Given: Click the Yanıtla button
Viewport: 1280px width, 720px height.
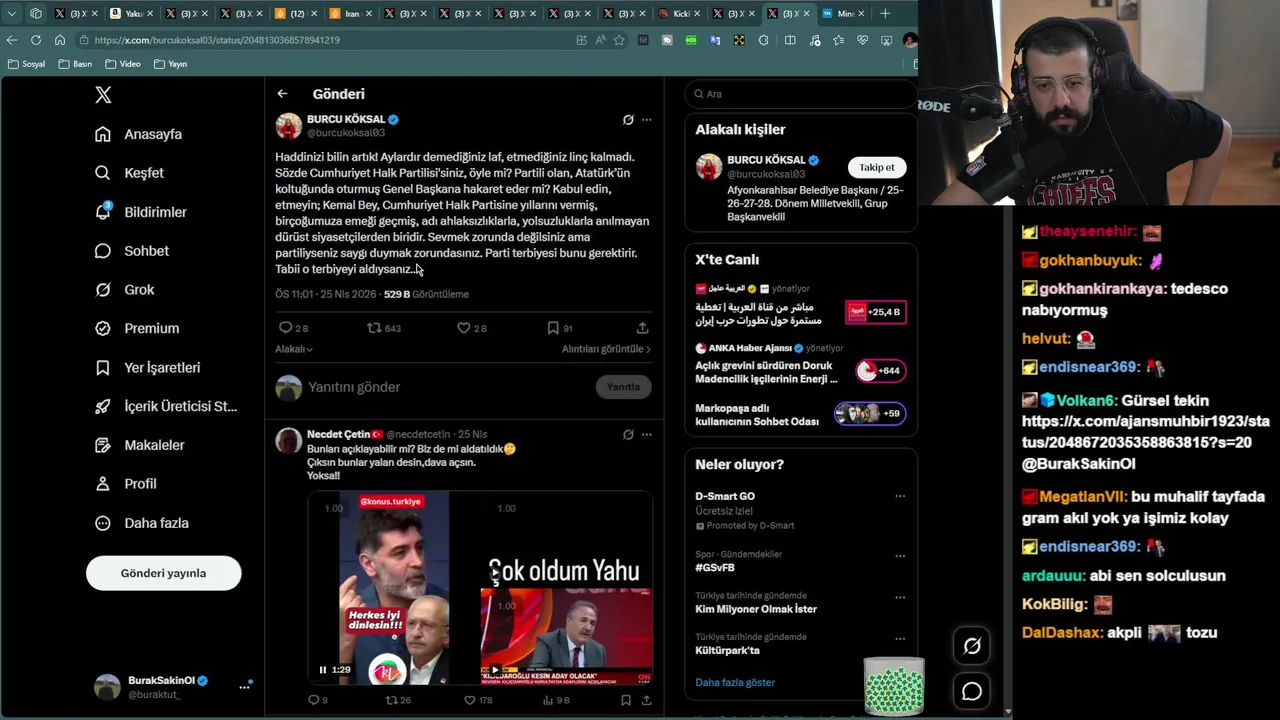Looking at the screenshot, I should point(623,387).
